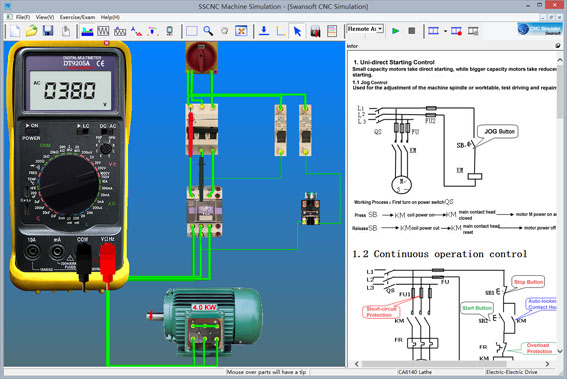Click the fit-to-window icon with orange arrows
This screenshot has height=379, width=567.
tap(241, 31)
